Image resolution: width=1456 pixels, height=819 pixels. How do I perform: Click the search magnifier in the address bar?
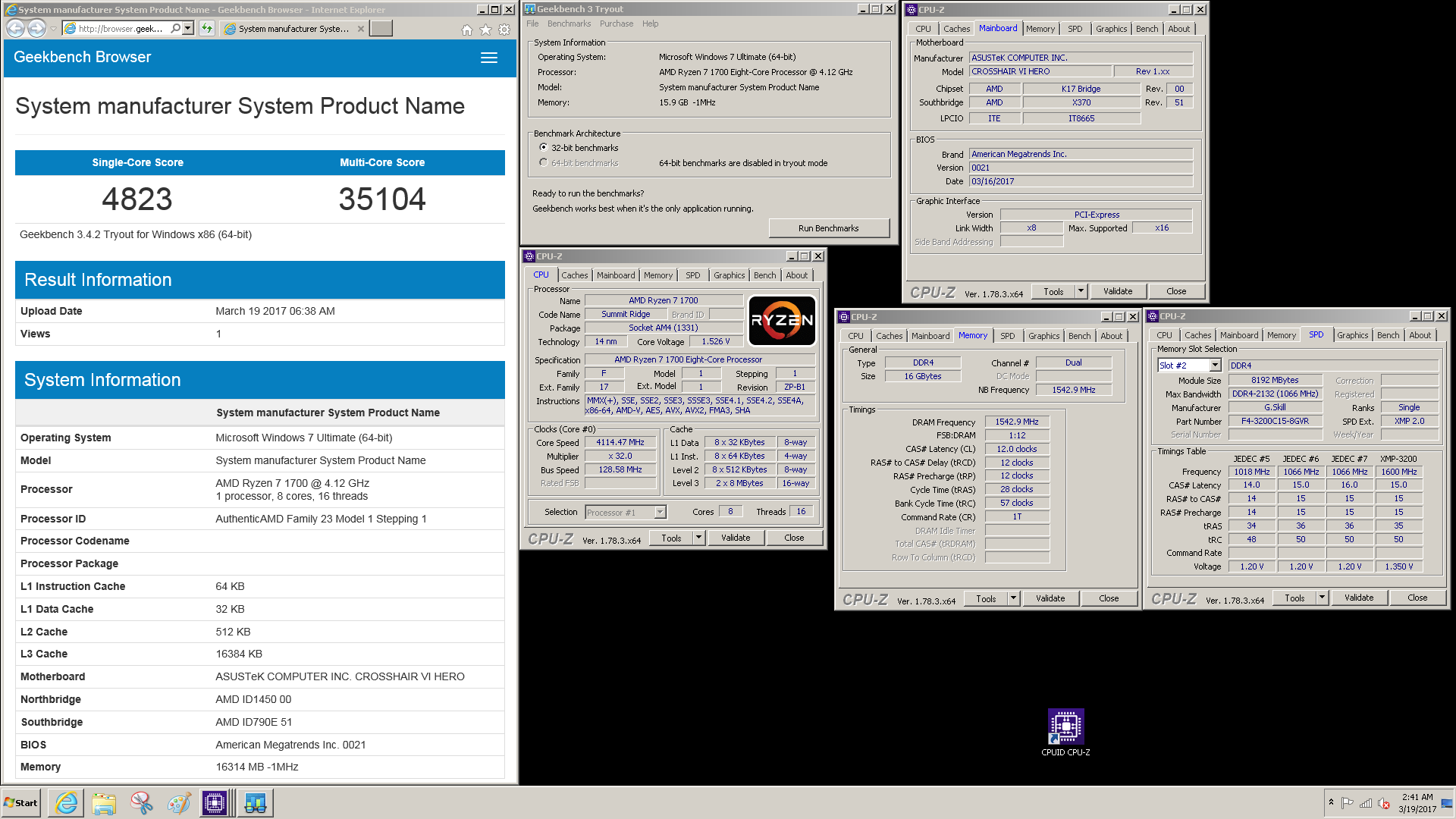[x=176, y=28]
